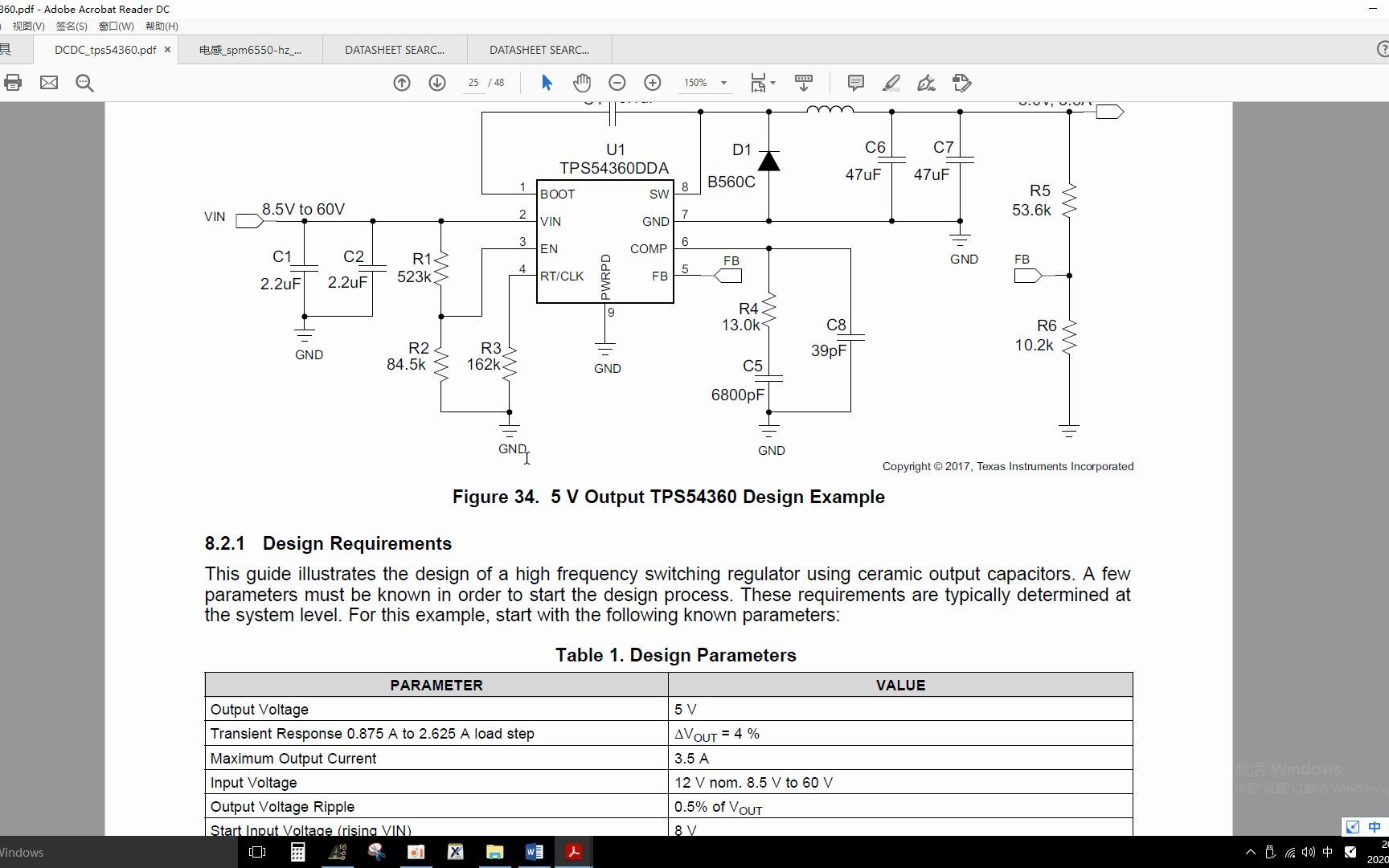Click the Output Voltage table cell
Screen dimensions: 1389x868
(436, 710)
